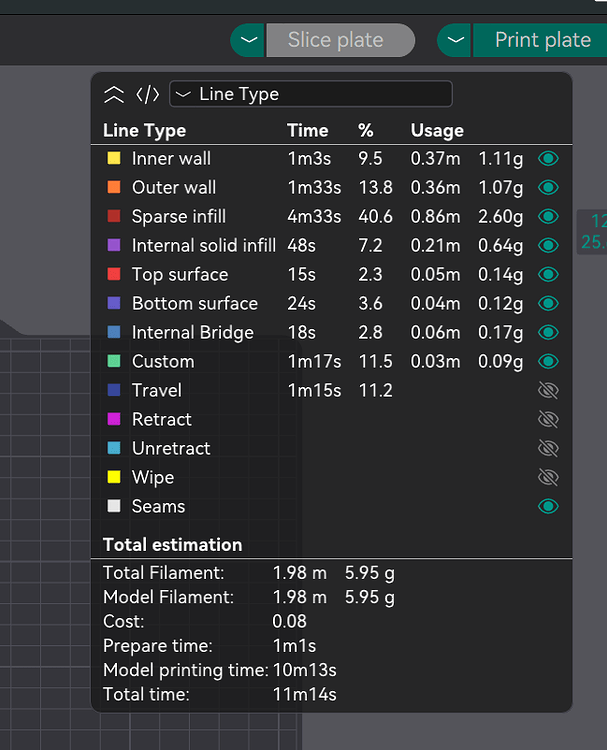607x750 pixels.
Task: Click the Print plate button
Action: point(540,40)
